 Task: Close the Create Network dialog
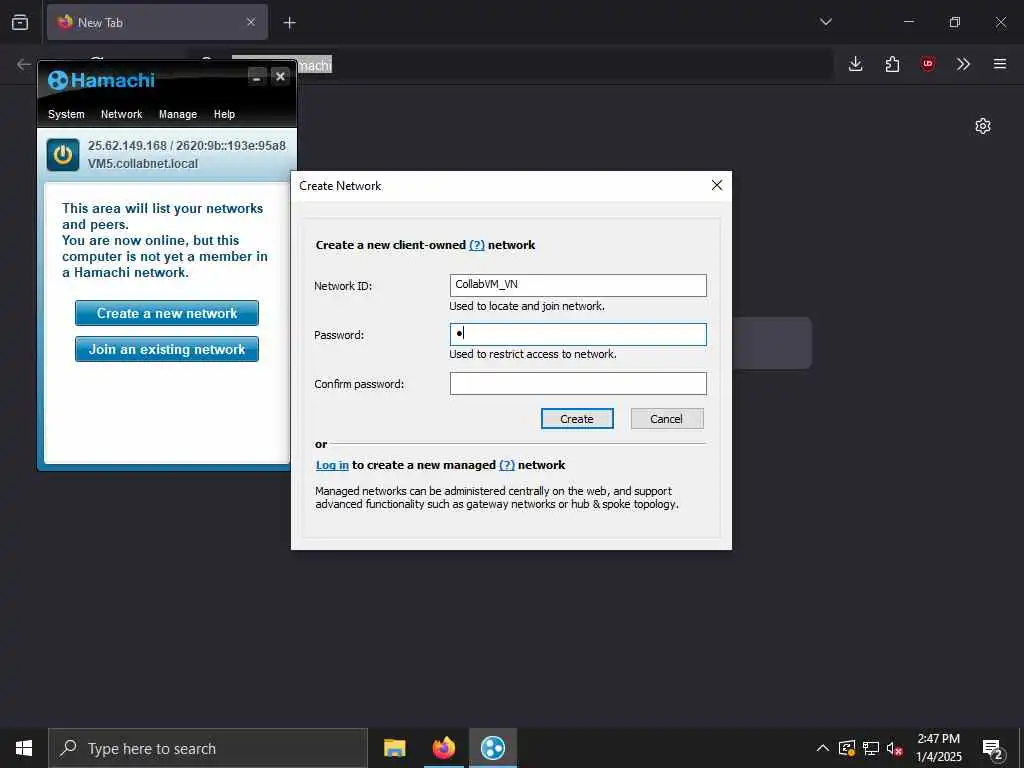(716, 185)
